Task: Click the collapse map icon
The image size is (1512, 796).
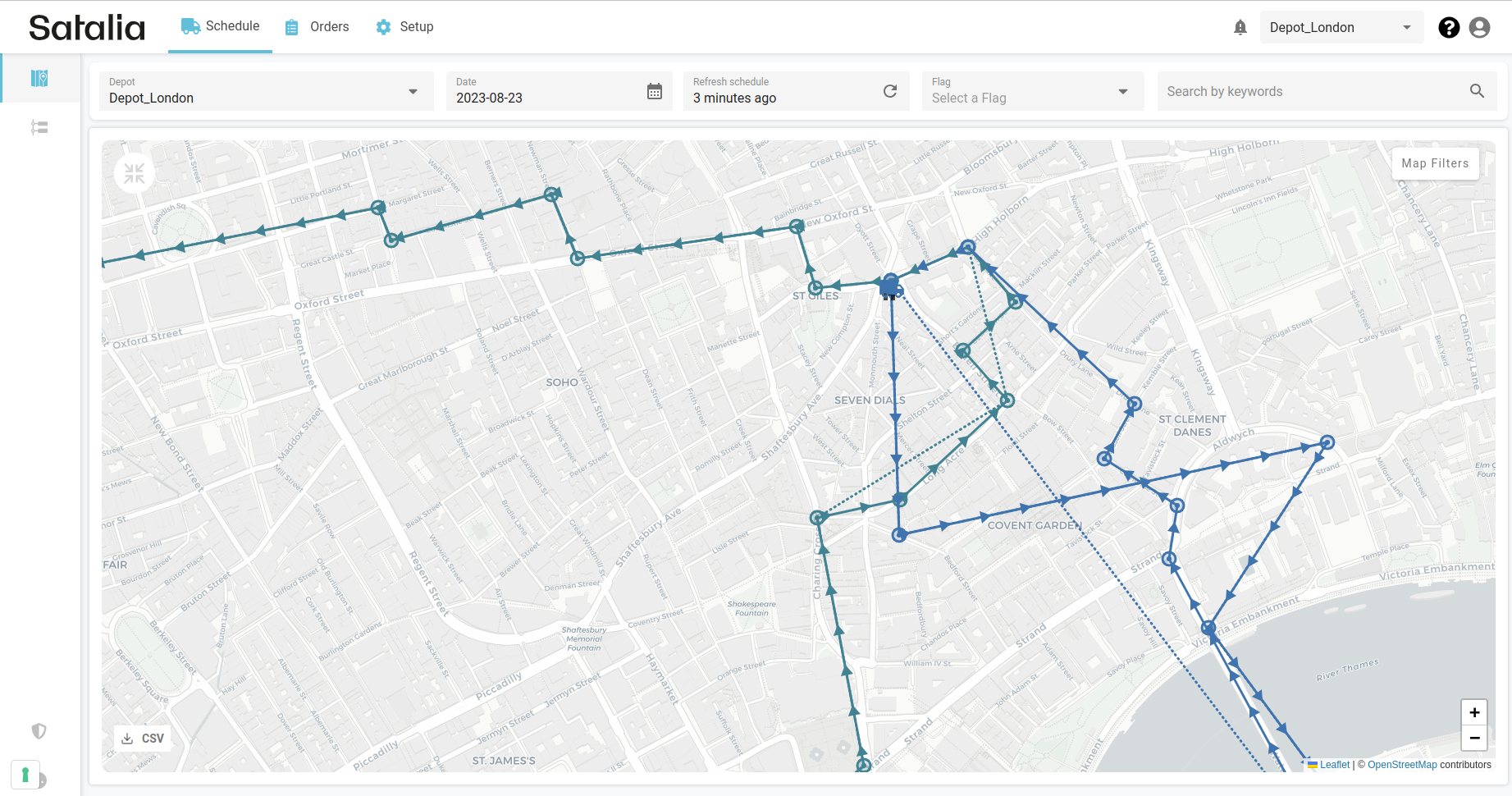Action: pyautogui.click(x=135, y=173)
